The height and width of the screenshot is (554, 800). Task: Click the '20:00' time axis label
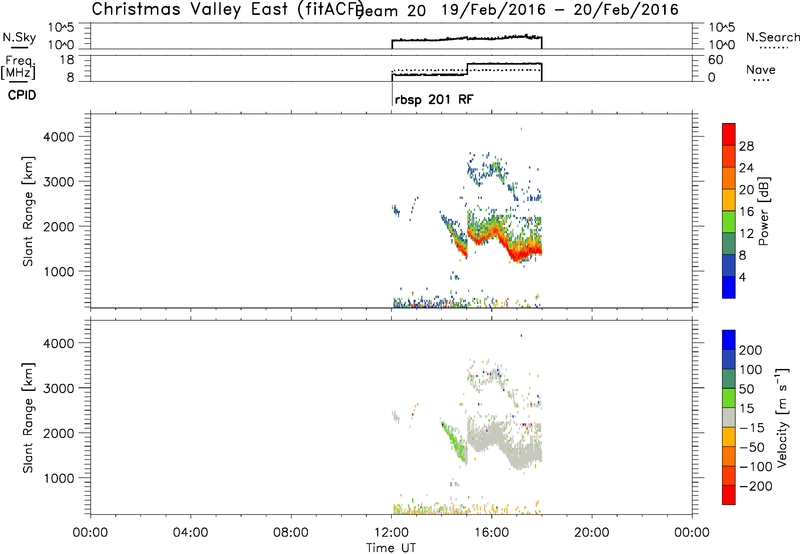click(x=591, y=533)
